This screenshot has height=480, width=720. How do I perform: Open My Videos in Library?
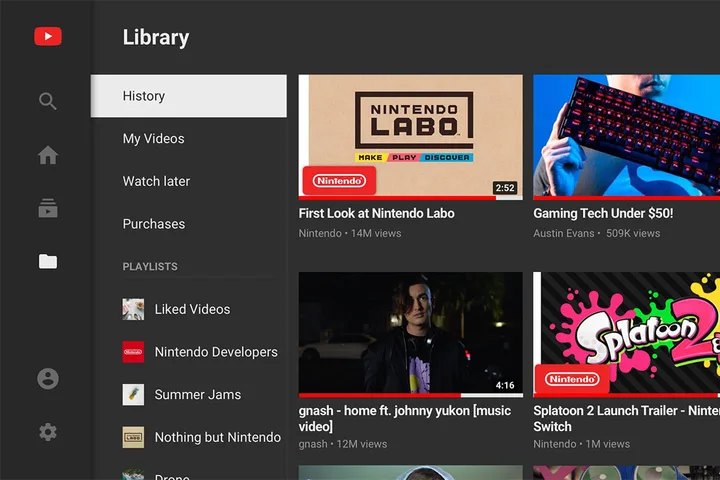pos(153,139)
